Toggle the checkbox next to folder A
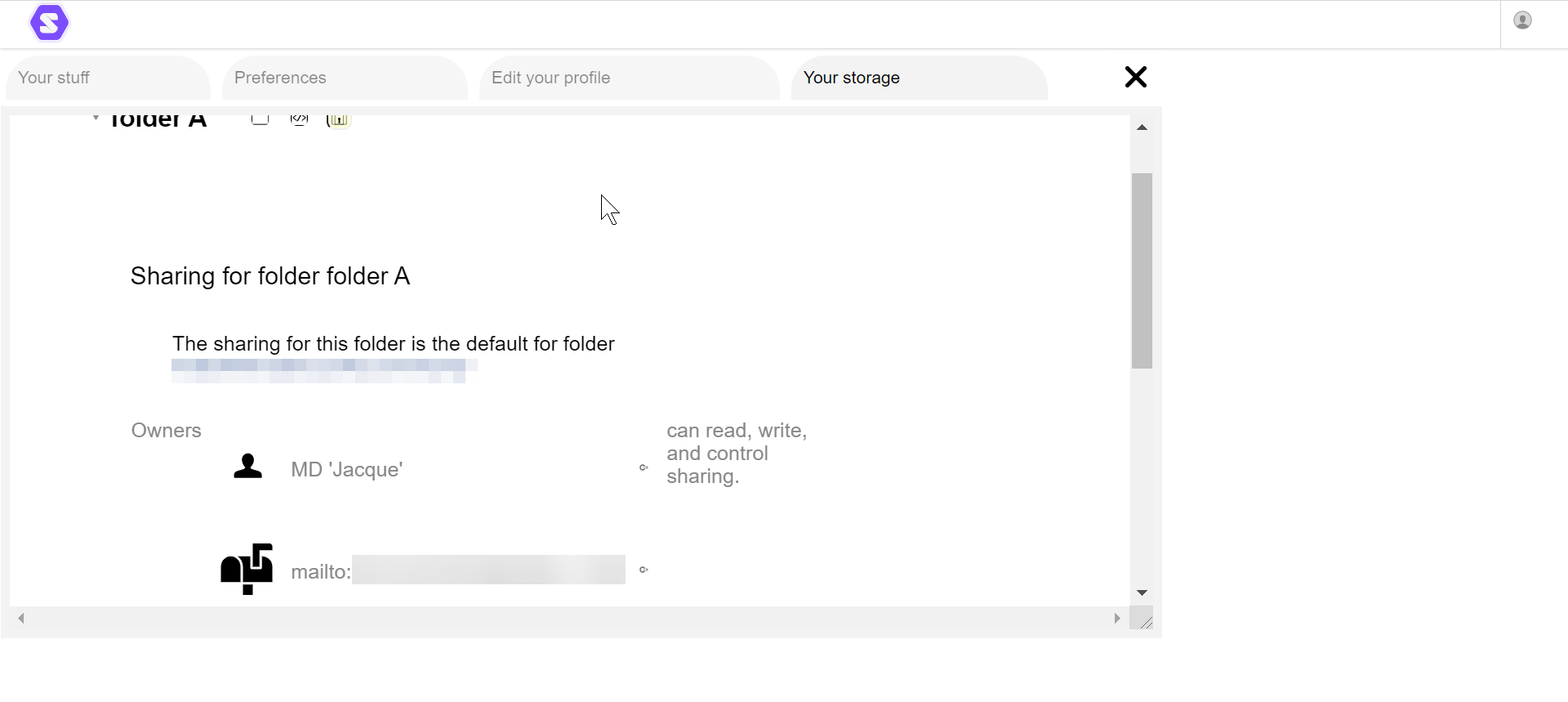 [x=260, y=118]
